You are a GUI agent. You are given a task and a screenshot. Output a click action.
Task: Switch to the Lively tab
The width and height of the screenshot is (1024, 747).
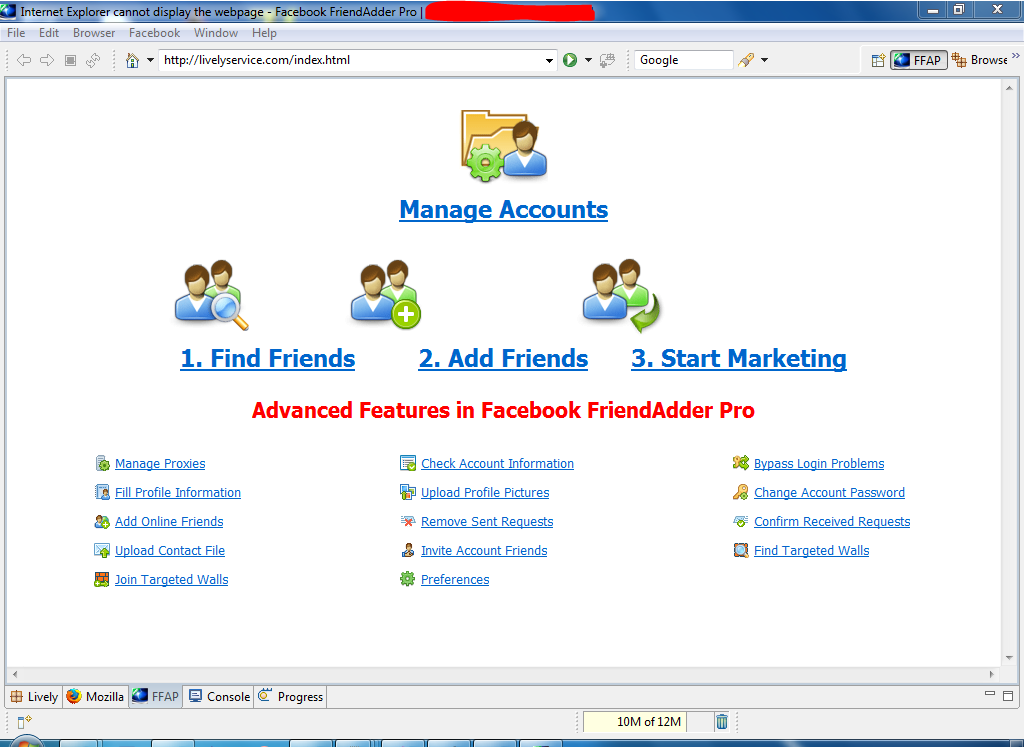click(x=35, y=697)
